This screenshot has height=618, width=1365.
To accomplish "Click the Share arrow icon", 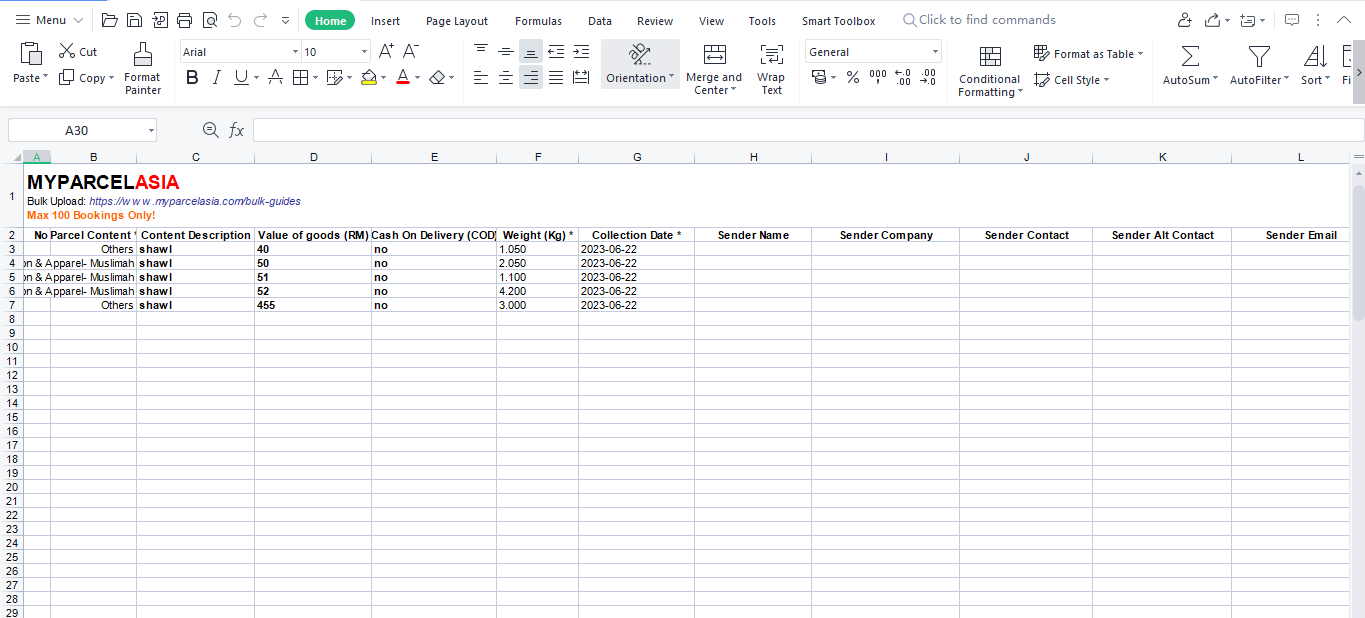I will point(1212,20).
